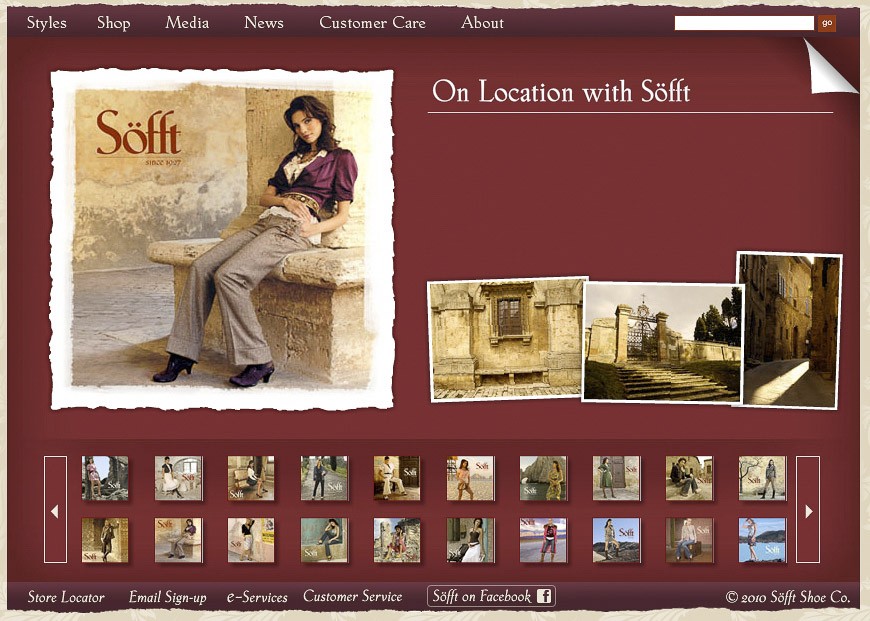Open the Styles menu
The width and height of the screenshot is (870, 621).
(x=47, y=23)
